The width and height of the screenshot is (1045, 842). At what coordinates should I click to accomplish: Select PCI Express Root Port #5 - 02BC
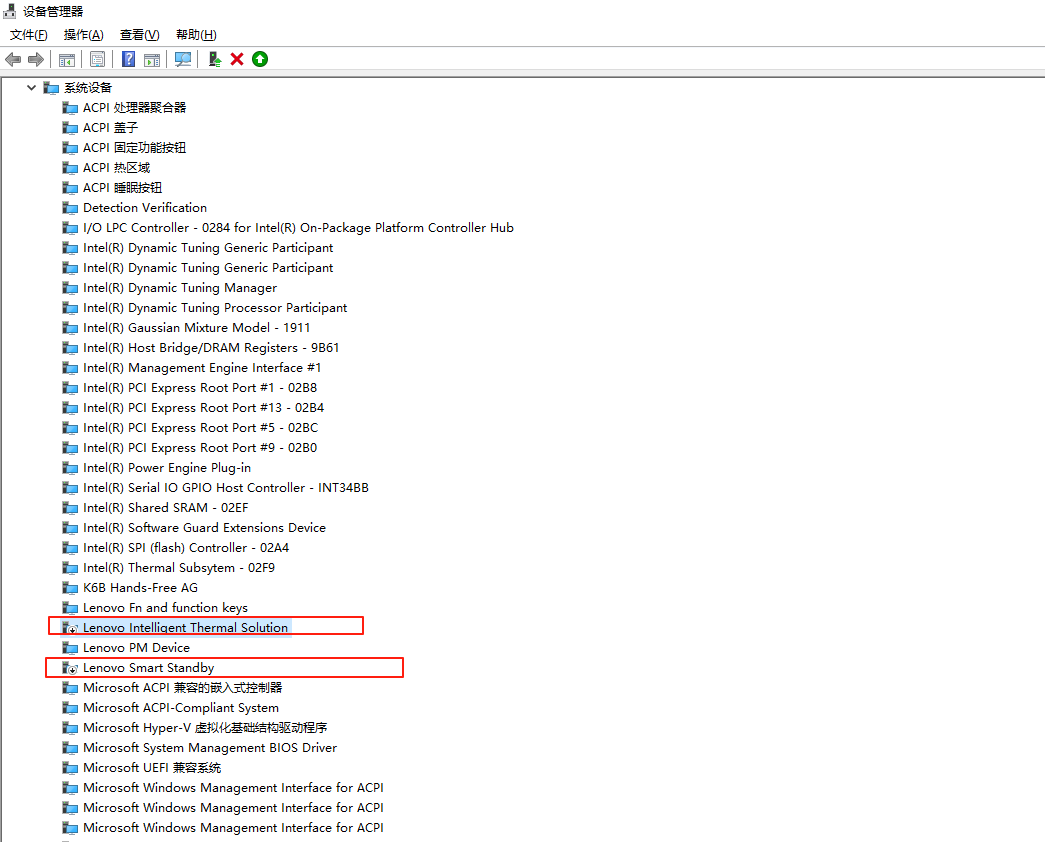(201, 427)
